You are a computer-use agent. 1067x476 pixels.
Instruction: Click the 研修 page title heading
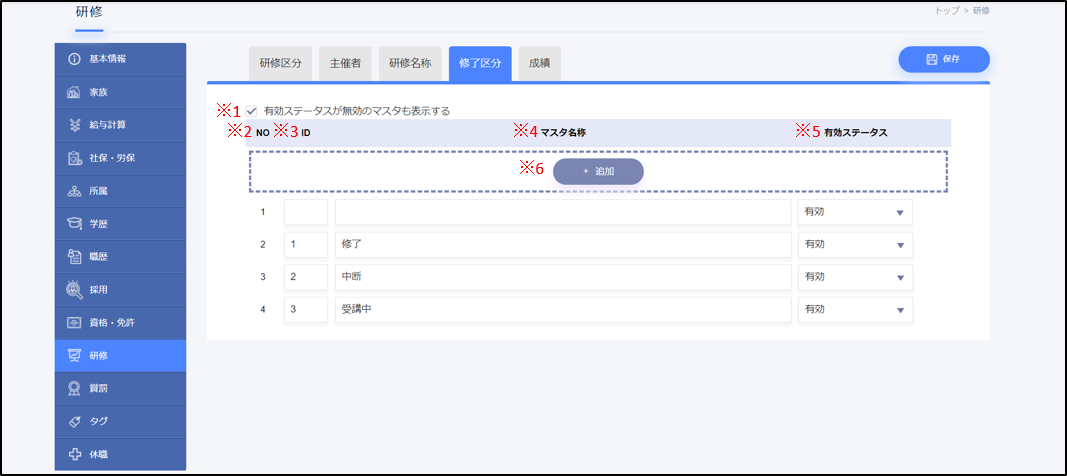pyautogui.click(x=89, y=12)
